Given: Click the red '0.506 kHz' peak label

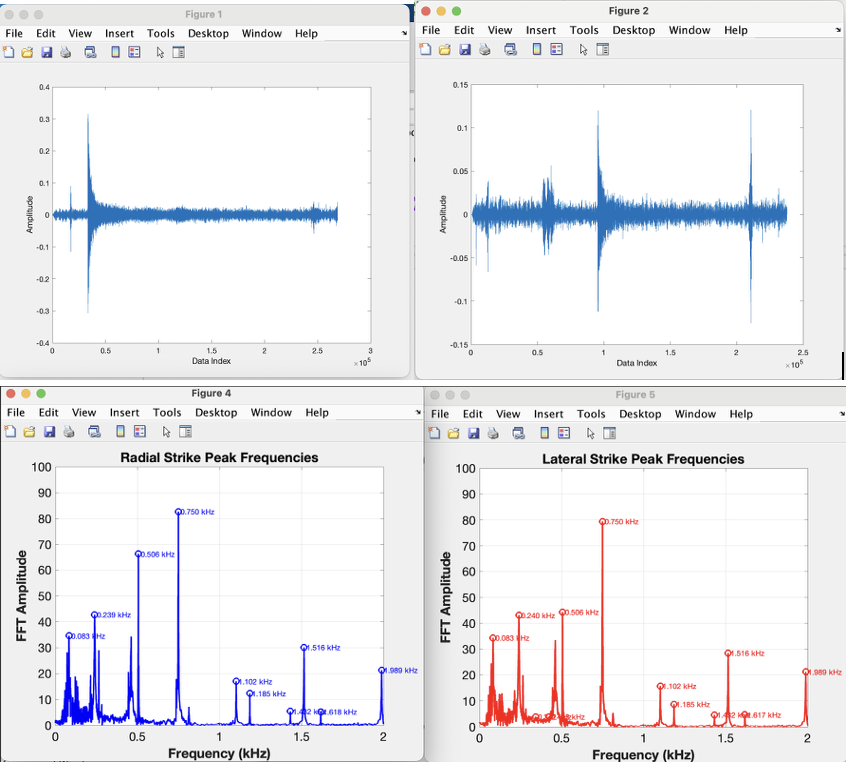Looking at the screenshot, I should click(582, 613).
